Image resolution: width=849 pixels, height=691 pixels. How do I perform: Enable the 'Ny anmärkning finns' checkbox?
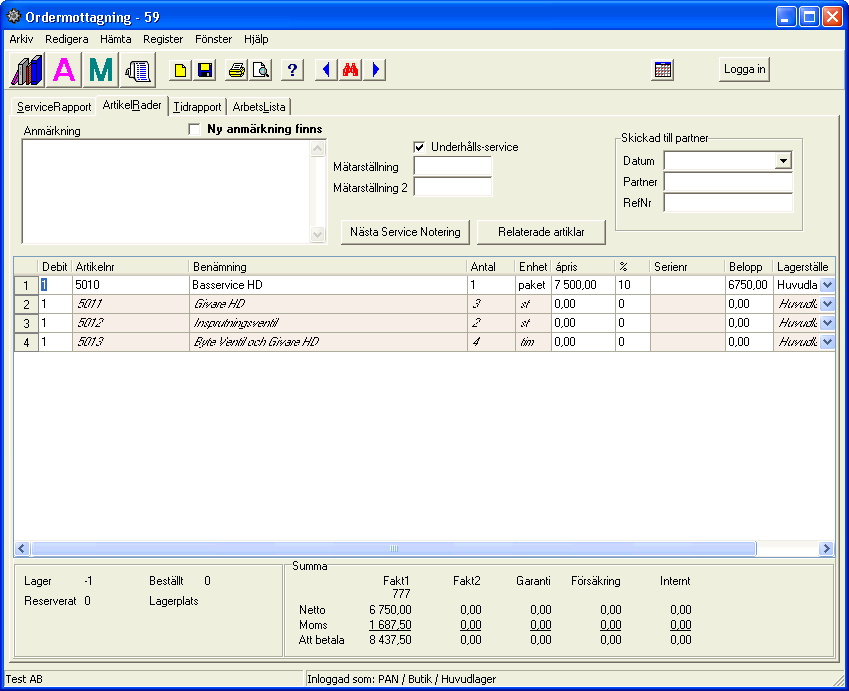[194, 129]
